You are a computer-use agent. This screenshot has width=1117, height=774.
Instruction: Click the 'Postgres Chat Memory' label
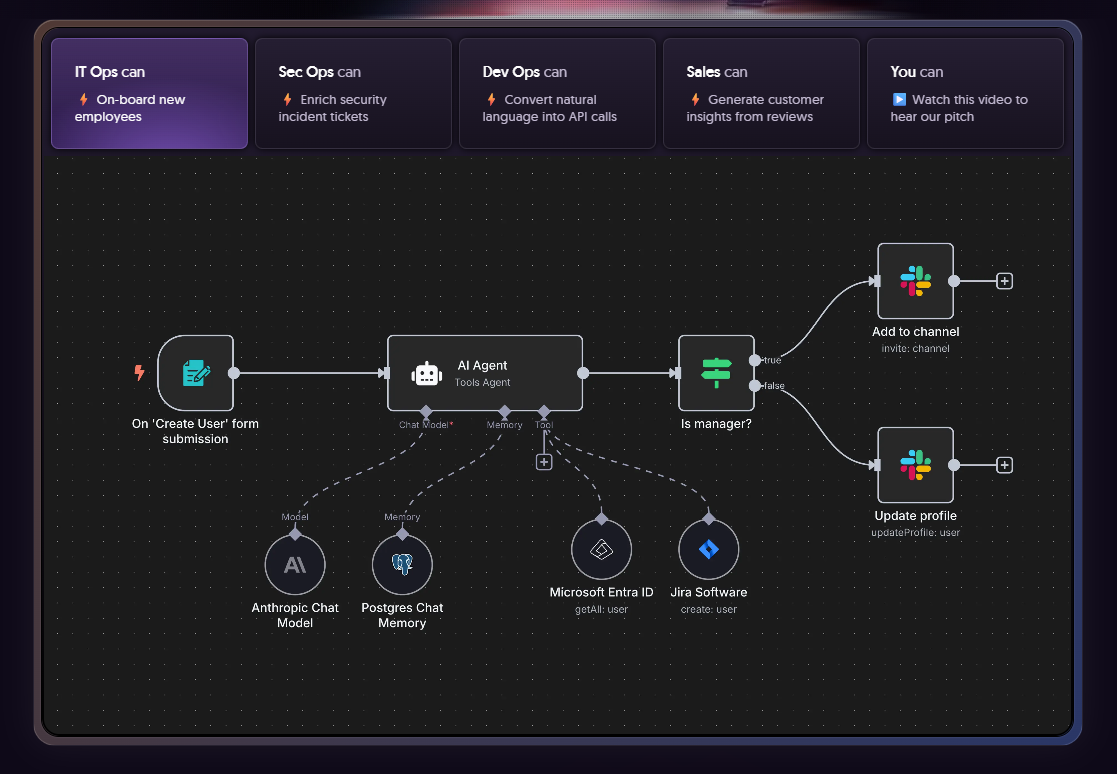pos(402,615)
